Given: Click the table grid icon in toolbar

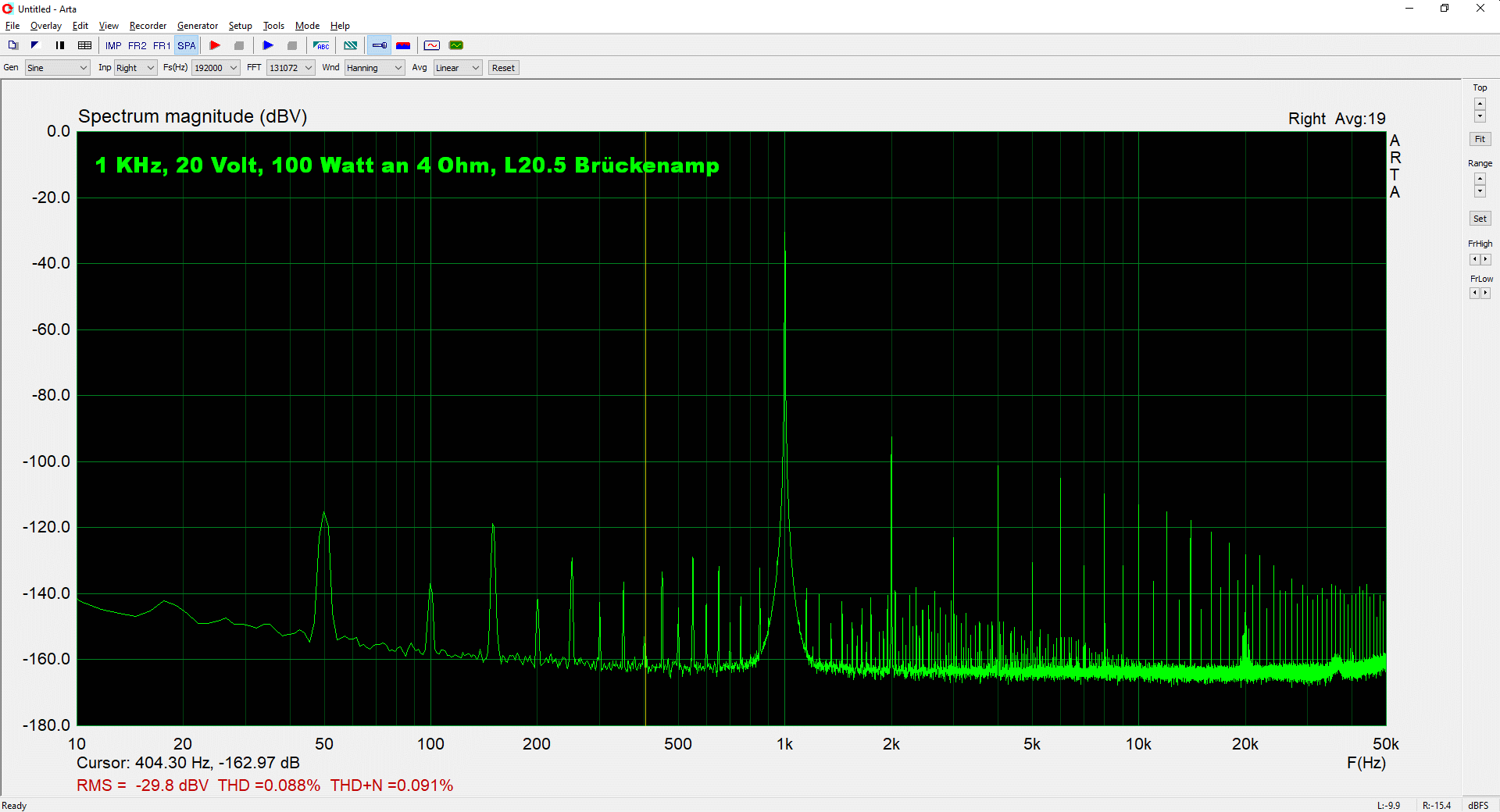Looking at the screenshot, I should tap(85, 45).
